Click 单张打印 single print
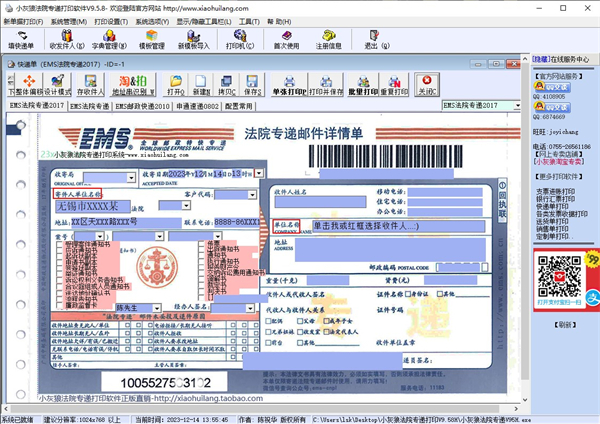Image resolution: width=600 pixels, height=424 pixels. [289, 85]
